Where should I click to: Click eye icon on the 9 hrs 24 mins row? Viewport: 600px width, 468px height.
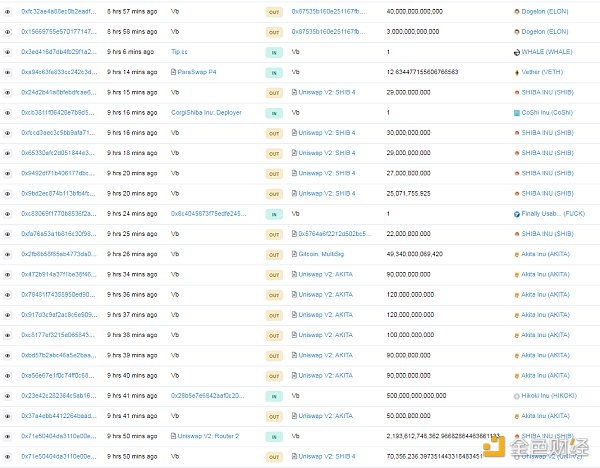8,214
